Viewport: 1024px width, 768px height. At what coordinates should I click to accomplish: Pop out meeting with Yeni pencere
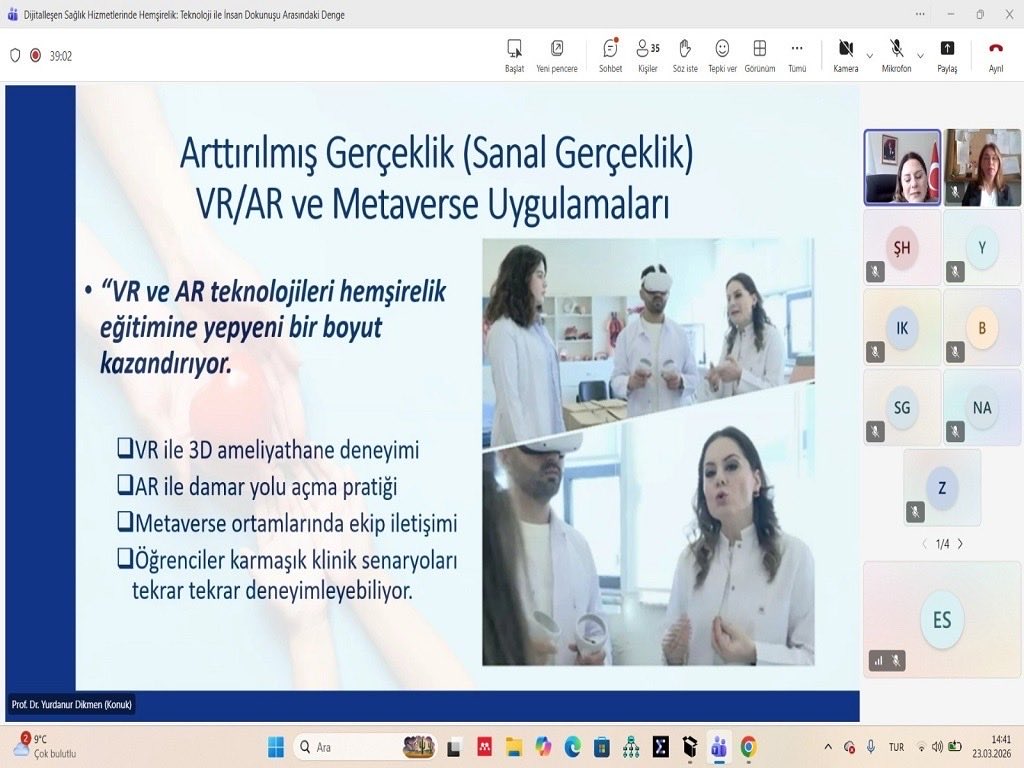[558, 55]
